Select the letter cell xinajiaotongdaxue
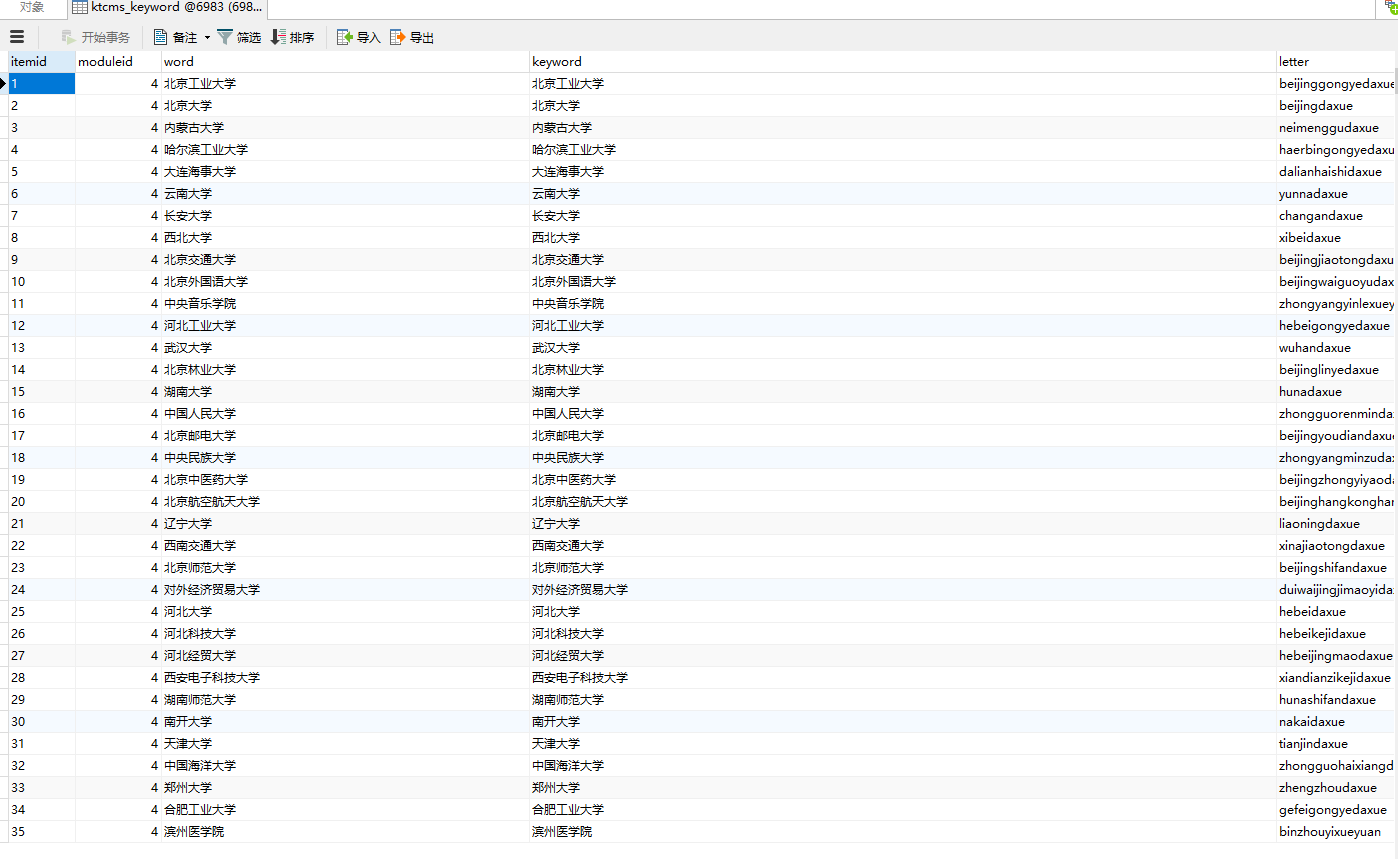 coord(1336,546)
